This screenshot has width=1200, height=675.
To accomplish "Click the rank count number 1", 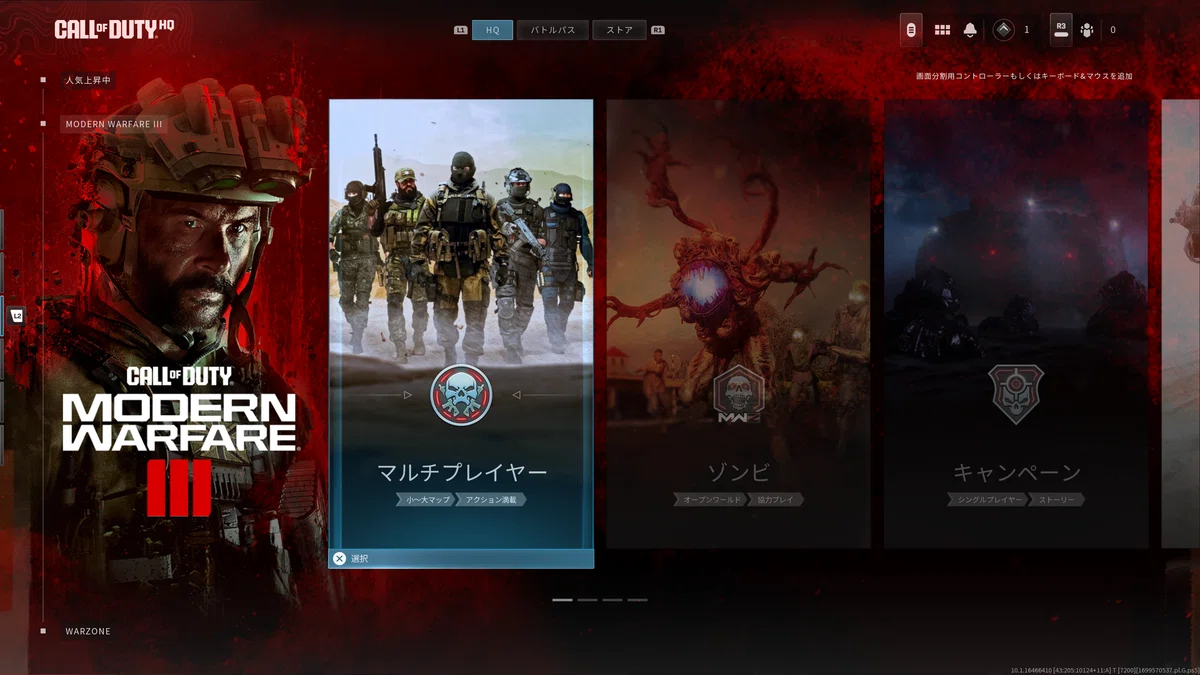I will [x=1027, y=30].
